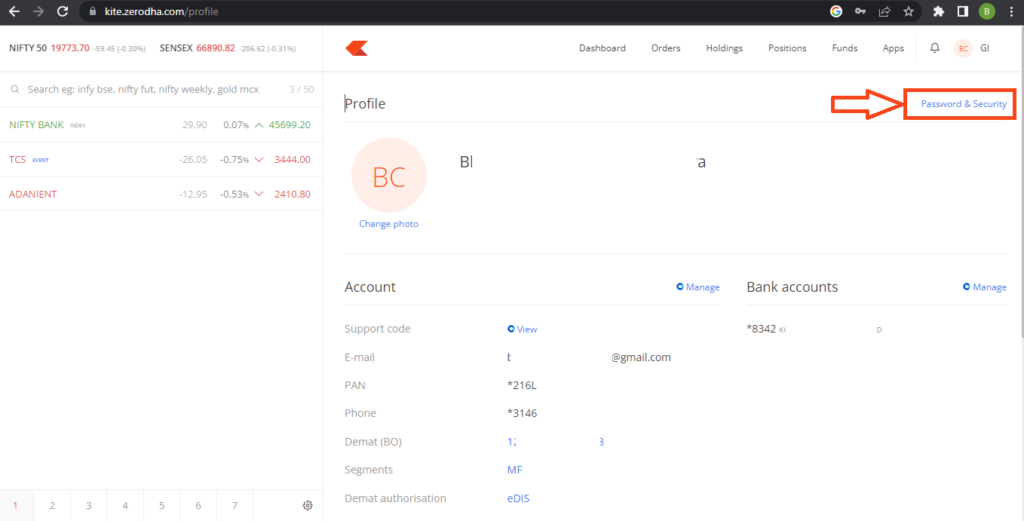Toggle browser side panel icon
The height and width of the screenshot is (521, 1024).
tap(963, 11)
